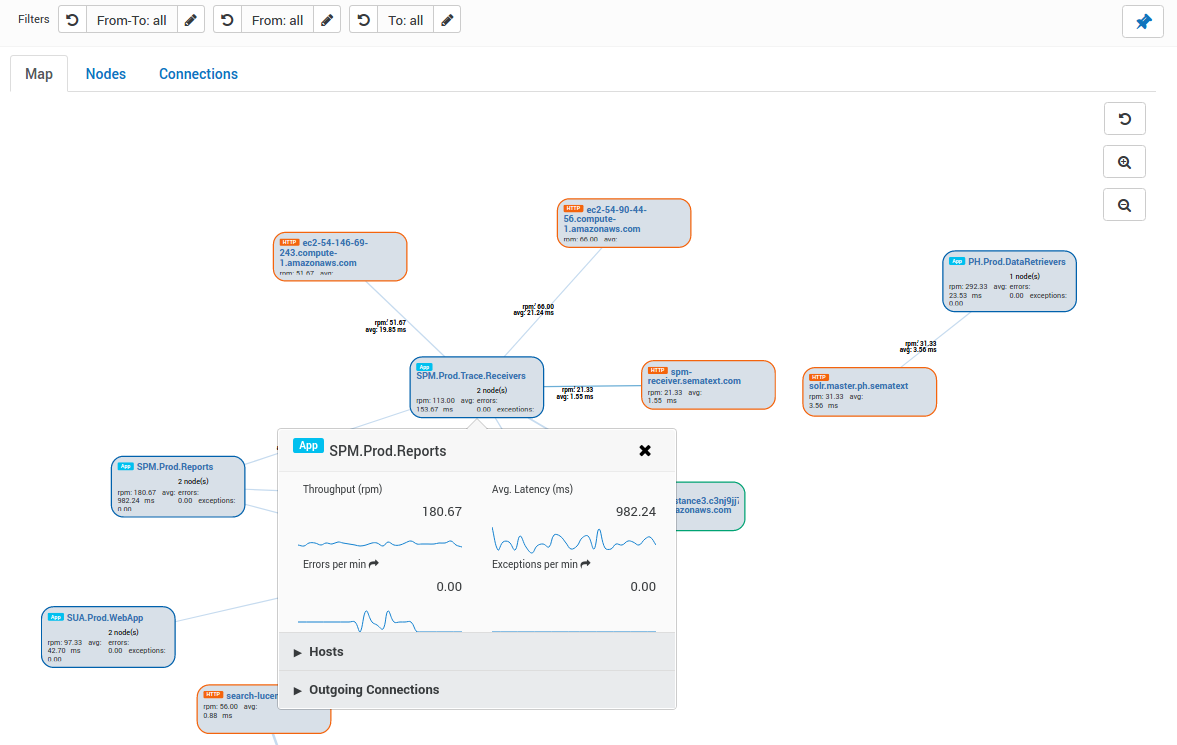Click the From-To: all filter button

(132, 20)
